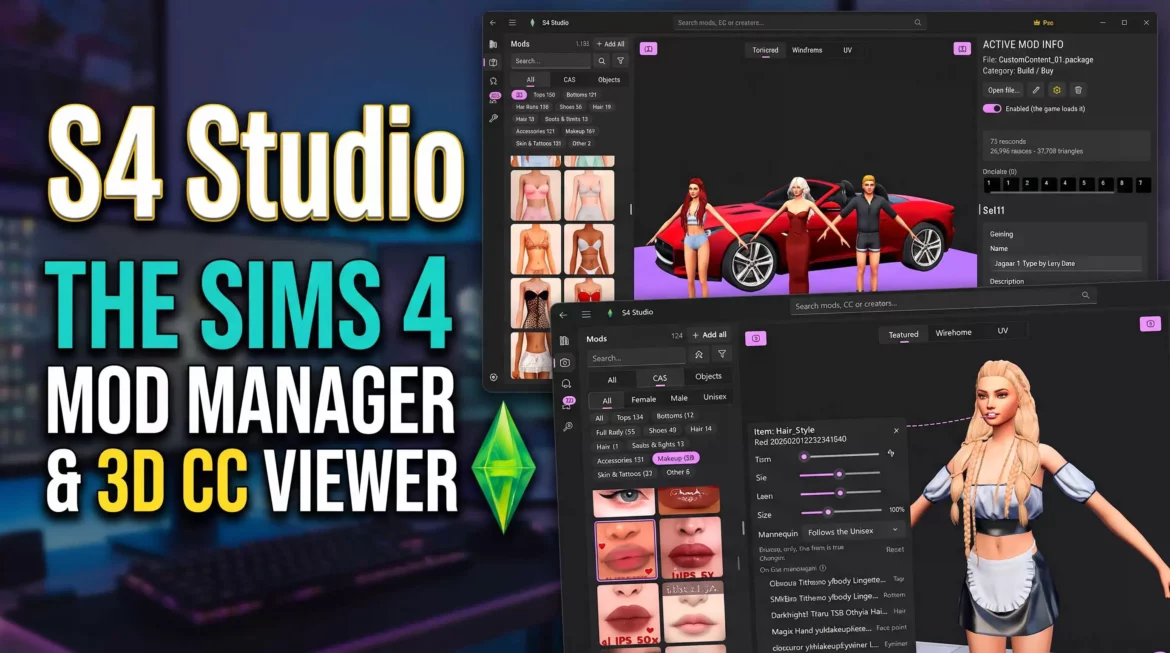
Task: Click reset arrows icon next to Tsm slider
Action: tap(891, 453)
